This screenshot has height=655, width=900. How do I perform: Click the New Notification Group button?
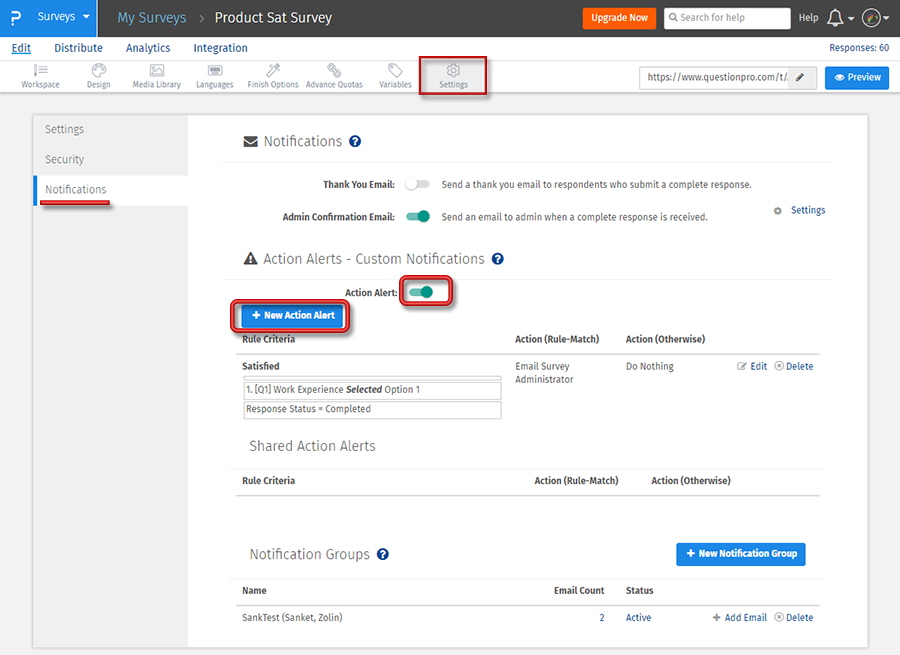[740, 554]
